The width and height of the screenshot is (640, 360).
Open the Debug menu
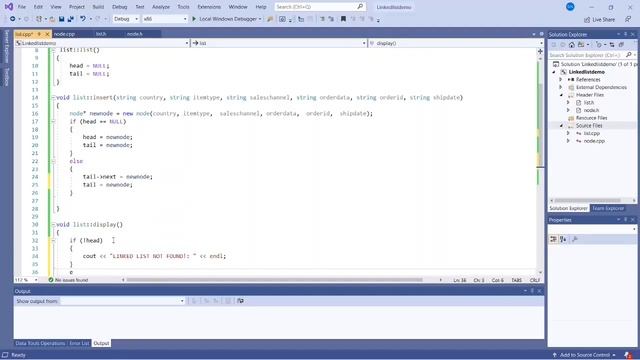[x=119, y=7]
